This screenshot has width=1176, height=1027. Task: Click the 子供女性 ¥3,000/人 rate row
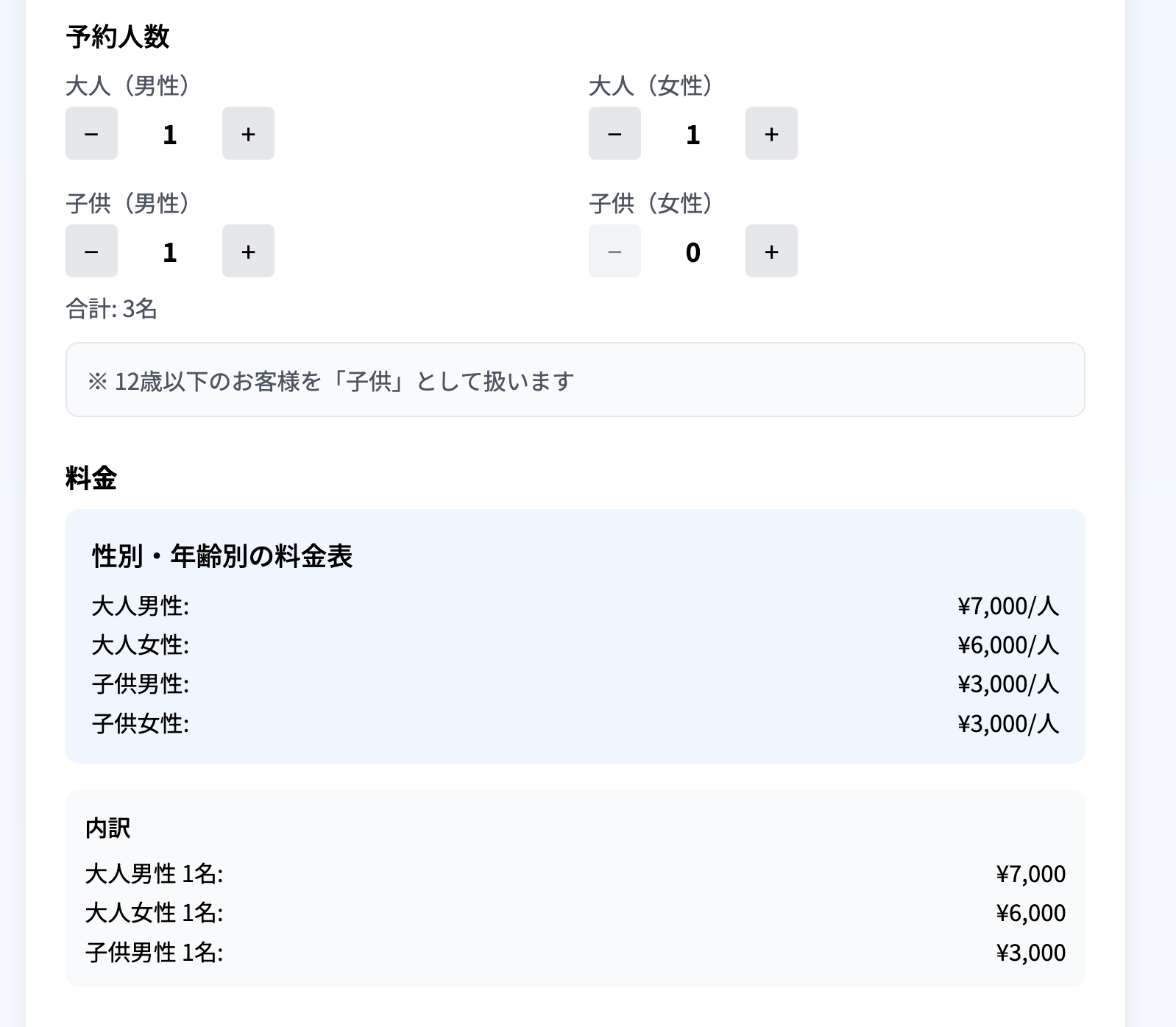(575, 724)
